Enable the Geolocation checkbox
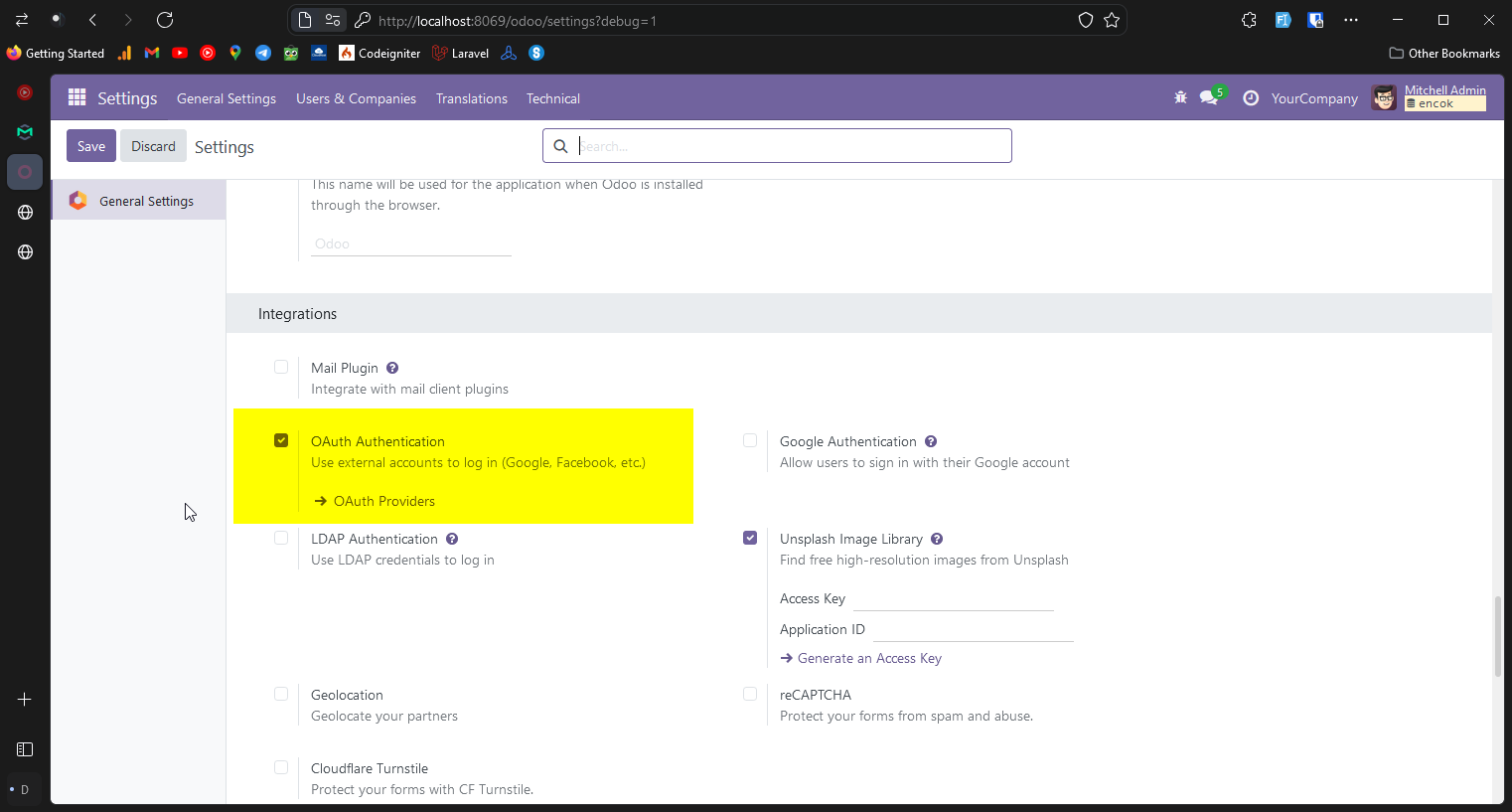 (281, 694)
